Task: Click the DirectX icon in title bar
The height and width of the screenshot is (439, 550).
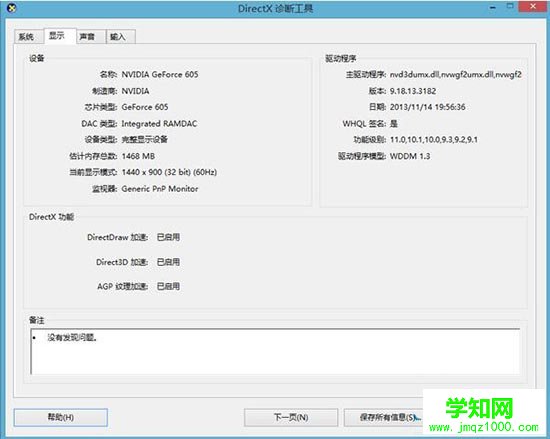Action: tap(12, 8)
